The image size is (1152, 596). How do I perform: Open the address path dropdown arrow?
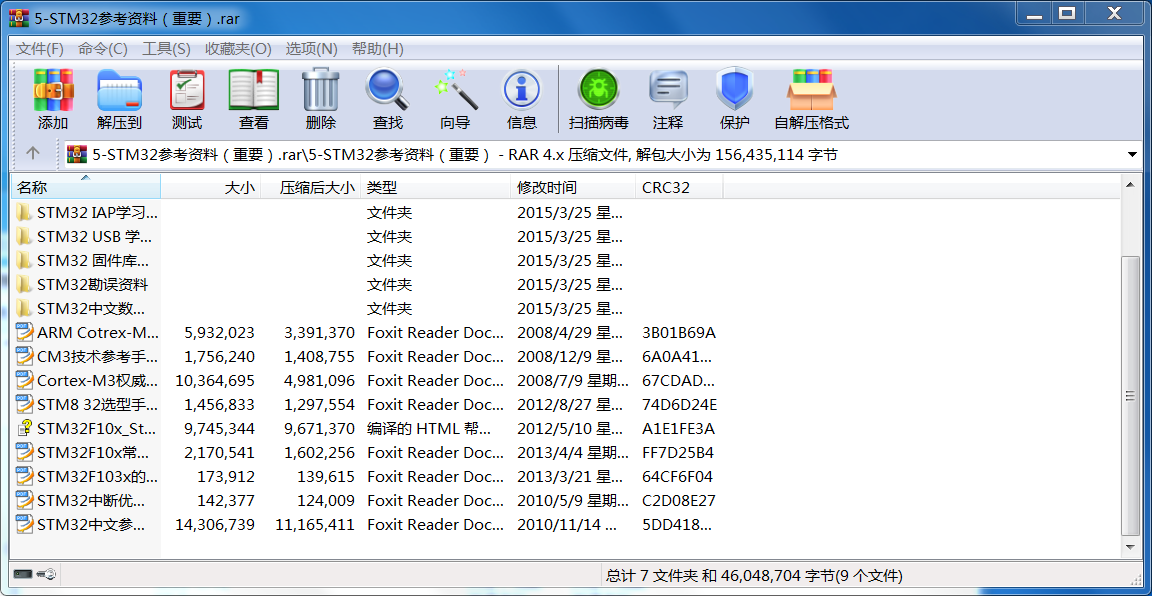click(x=1131, y=154)
